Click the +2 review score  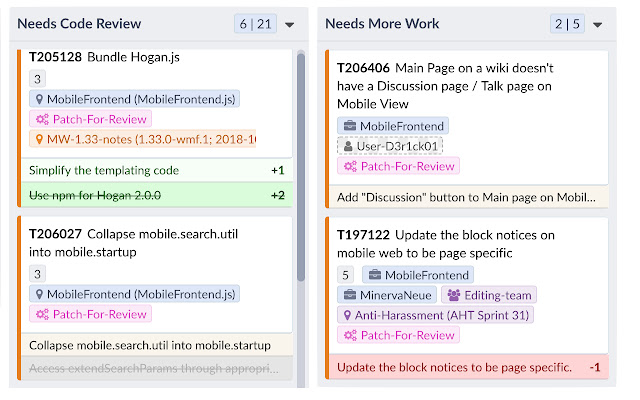[278, 195]
